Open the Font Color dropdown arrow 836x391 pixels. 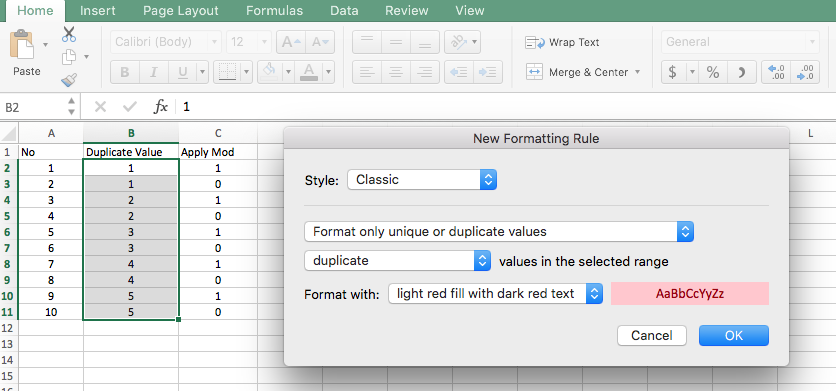(328, 72)
